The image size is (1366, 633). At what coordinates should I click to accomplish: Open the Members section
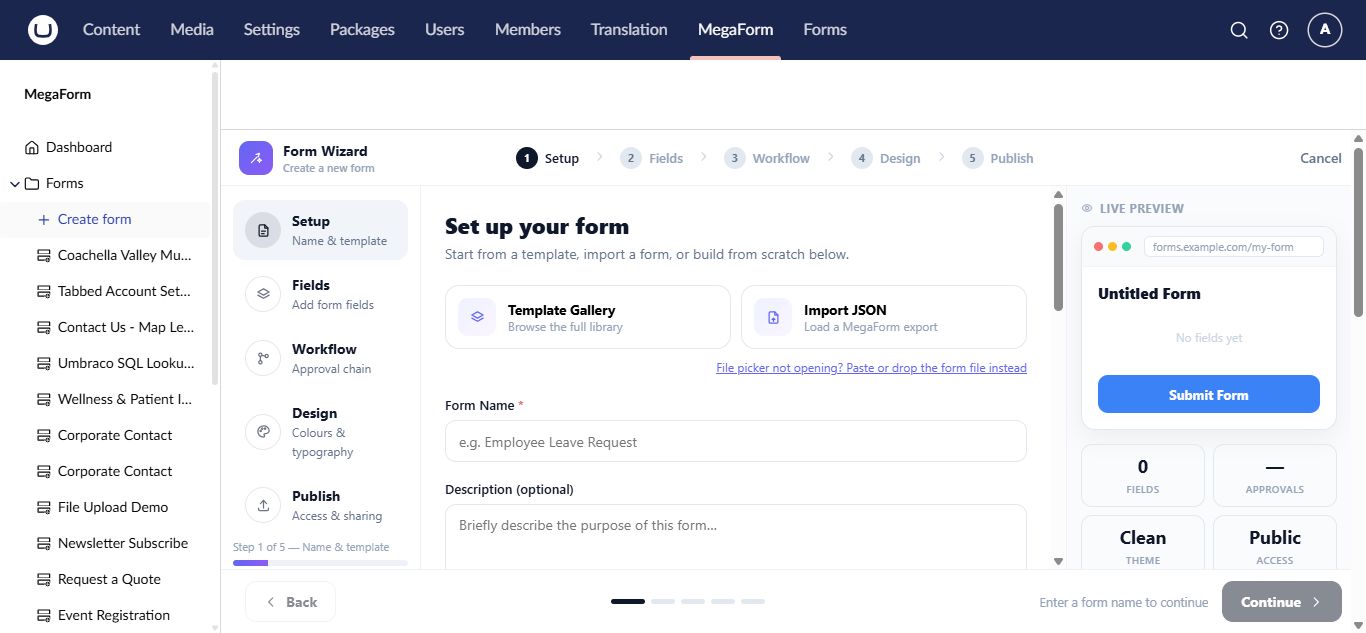click(x=528, y=30)
